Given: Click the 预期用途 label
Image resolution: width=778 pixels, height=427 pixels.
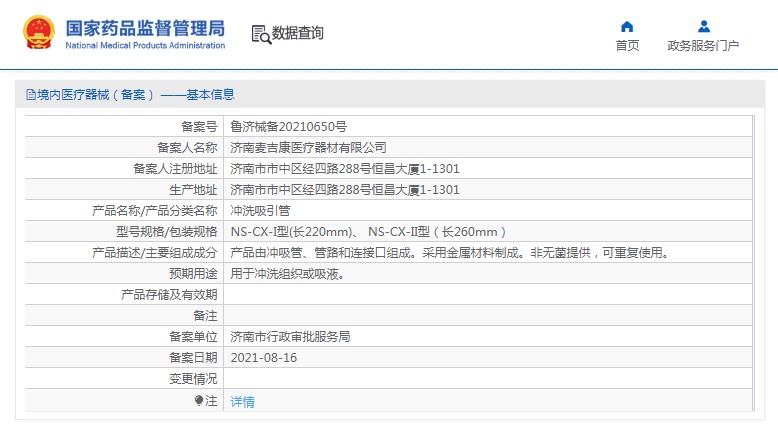Looking at the screenshot, I should [193, 274].
